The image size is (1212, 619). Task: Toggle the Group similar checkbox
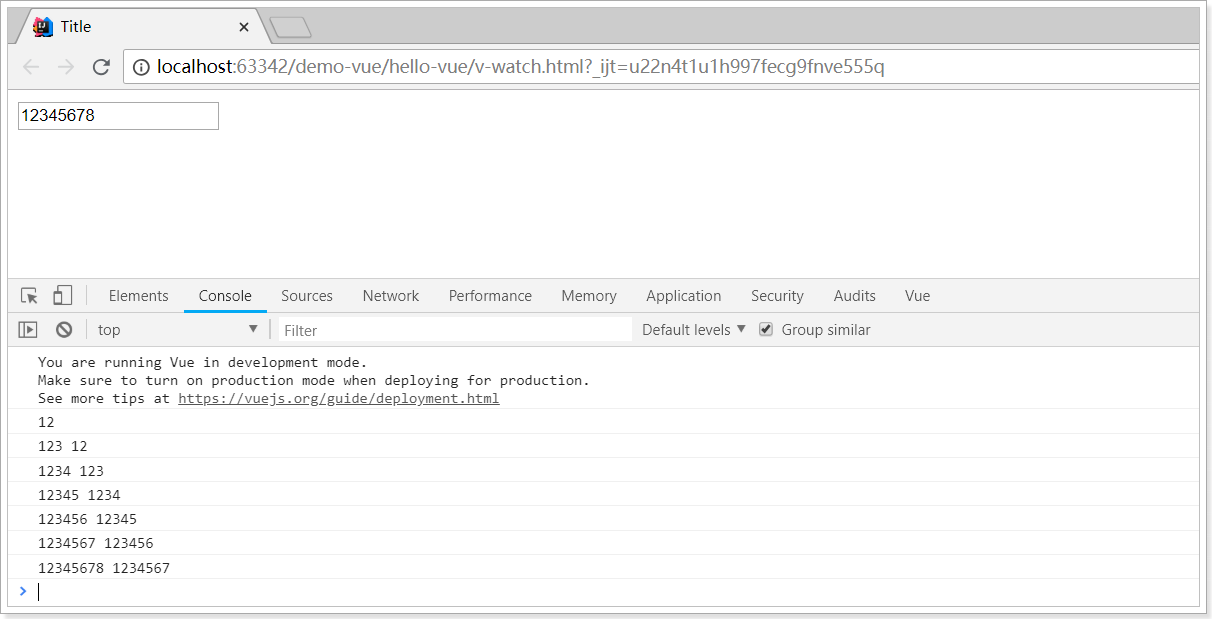click(x=766, y=329)
